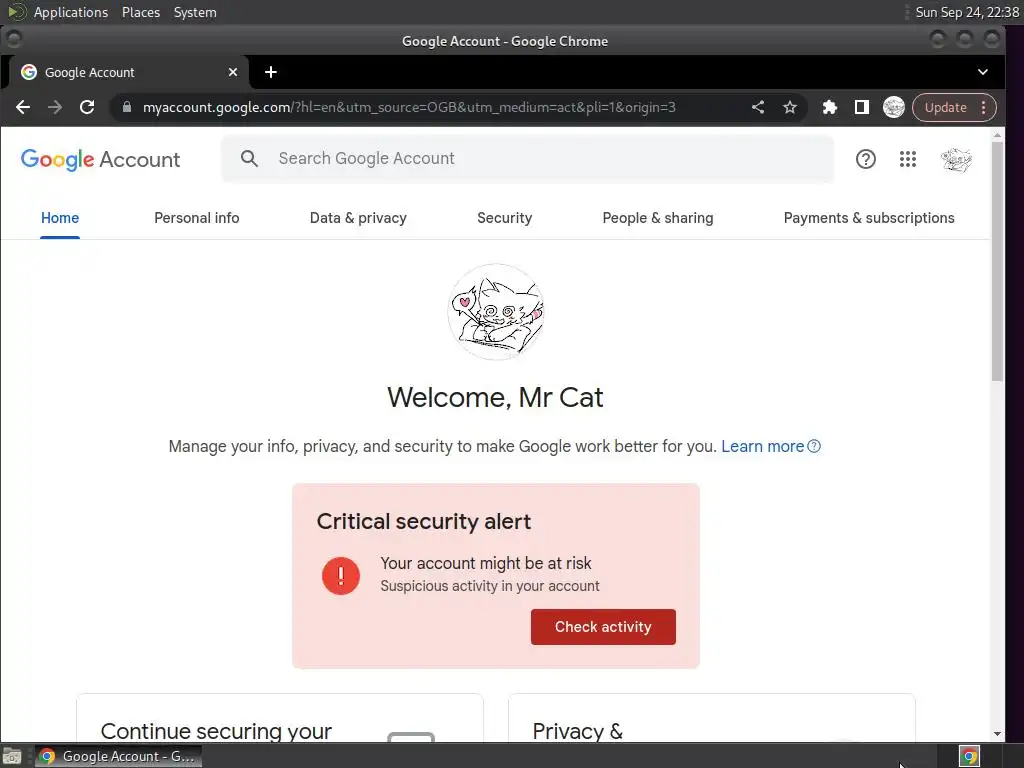Image resolution: width=1024 pixels, height=768 pixels.
Task: Open the Chrome profile avatar in the toolbar
Action: pyautogui.click(x=893, y=107)
